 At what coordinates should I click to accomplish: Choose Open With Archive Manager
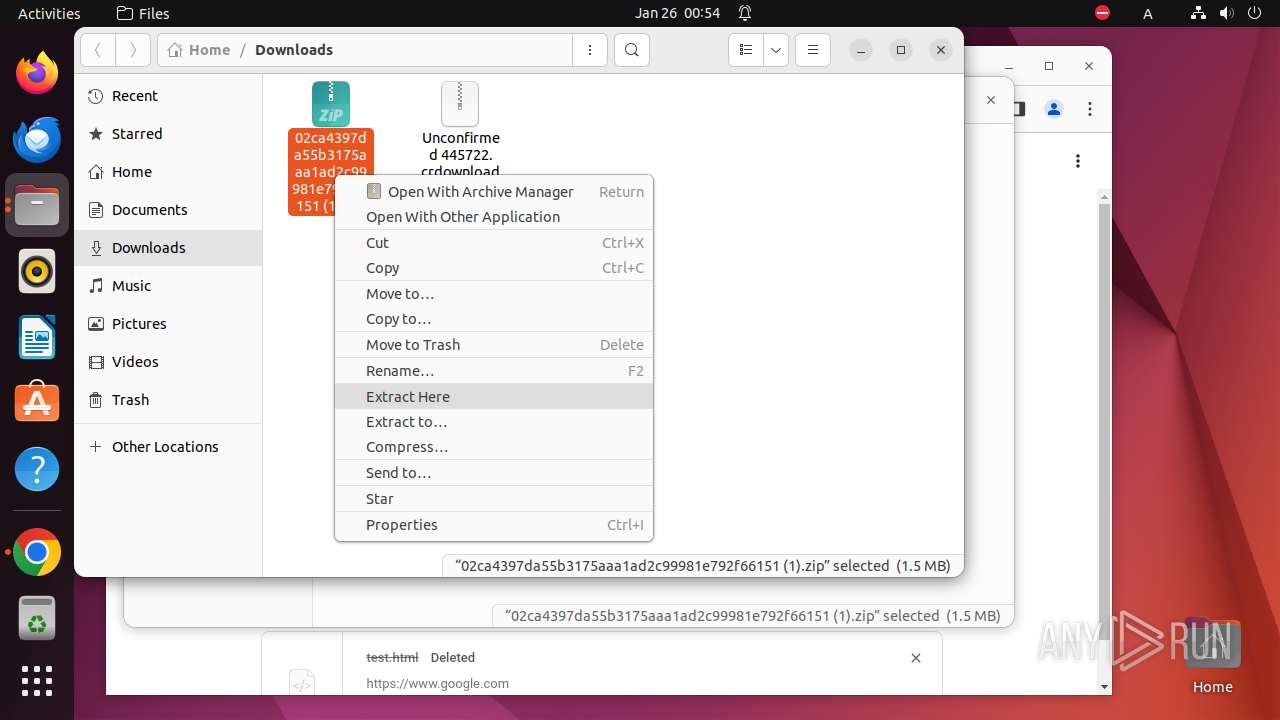click(494, 191)
